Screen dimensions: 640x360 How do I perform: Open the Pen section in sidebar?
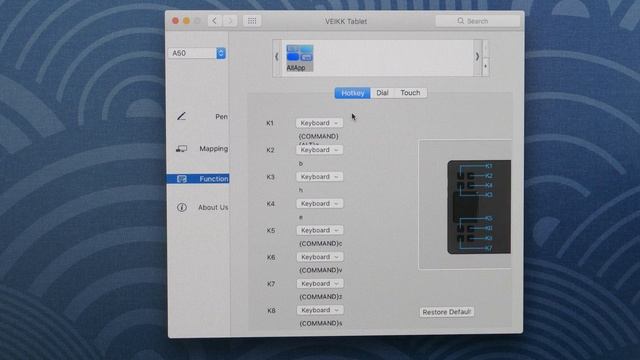[221, 117]
